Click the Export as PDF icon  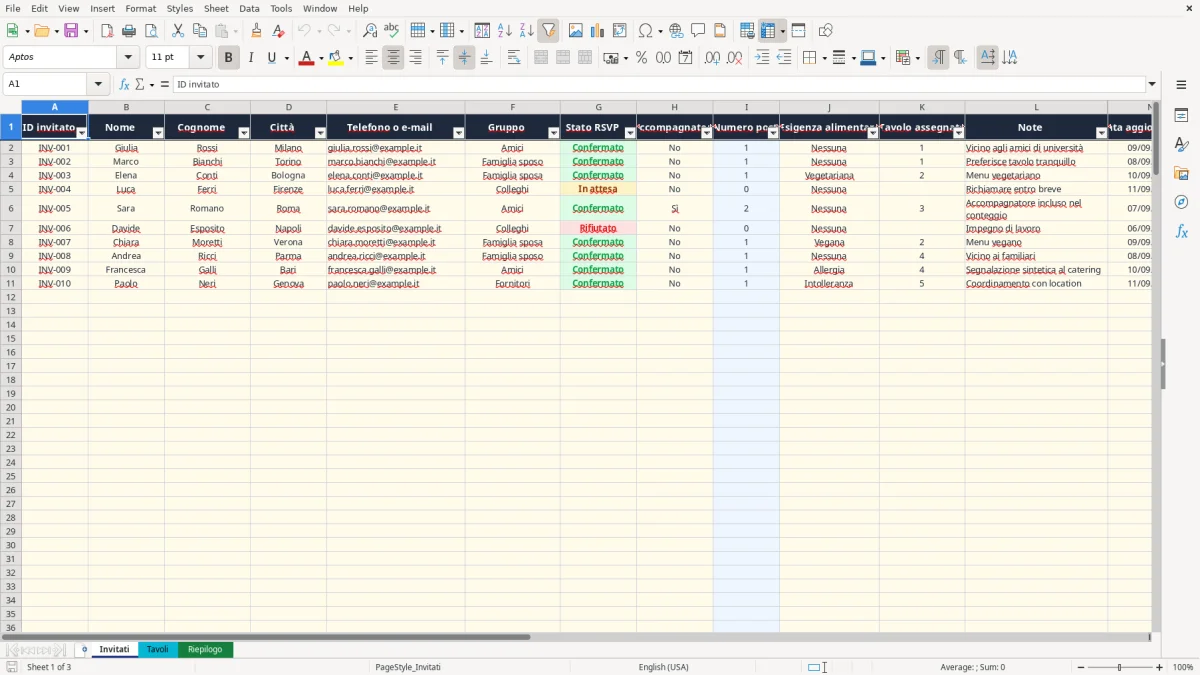coord(107,31)
